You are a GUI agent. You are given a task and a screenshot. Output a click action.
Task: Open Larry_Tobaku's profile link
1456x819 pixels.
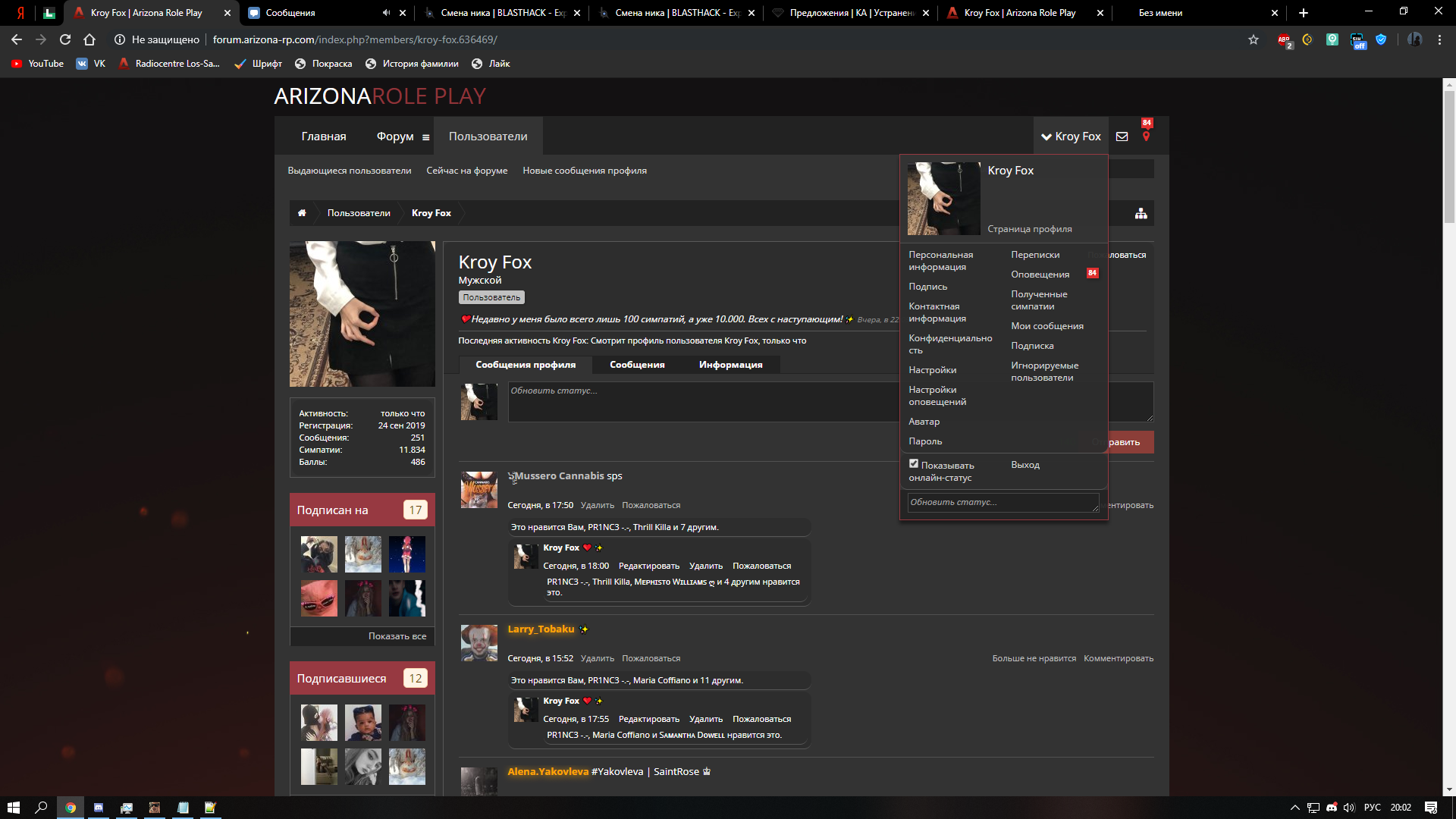coord(540,629)
